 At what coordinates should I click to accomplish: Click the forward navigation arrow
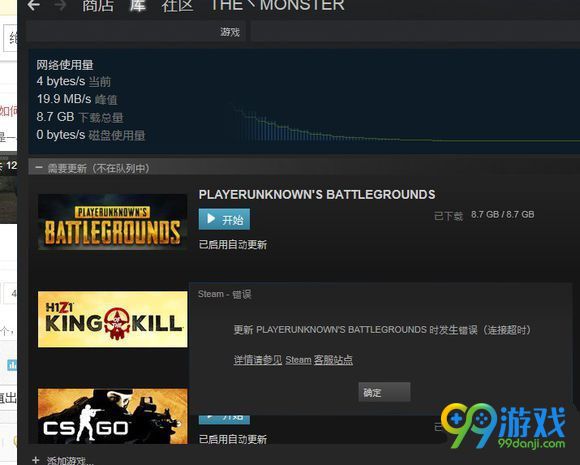pos(59,5)
